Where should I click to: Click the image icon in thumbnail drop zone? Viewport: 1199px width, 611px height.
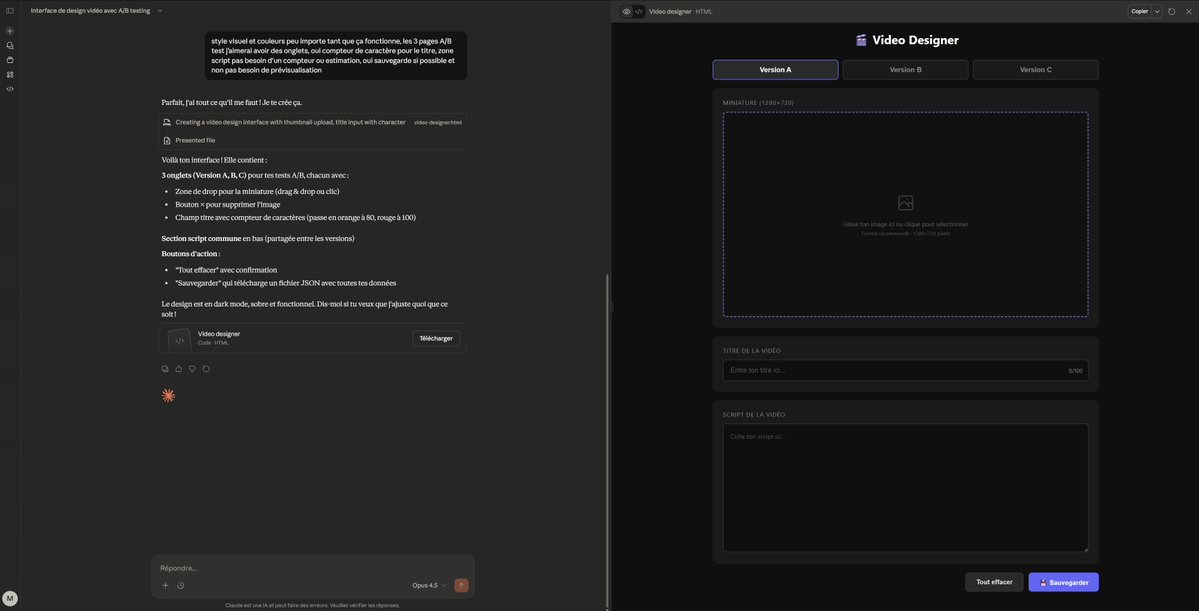pos(905,203)
